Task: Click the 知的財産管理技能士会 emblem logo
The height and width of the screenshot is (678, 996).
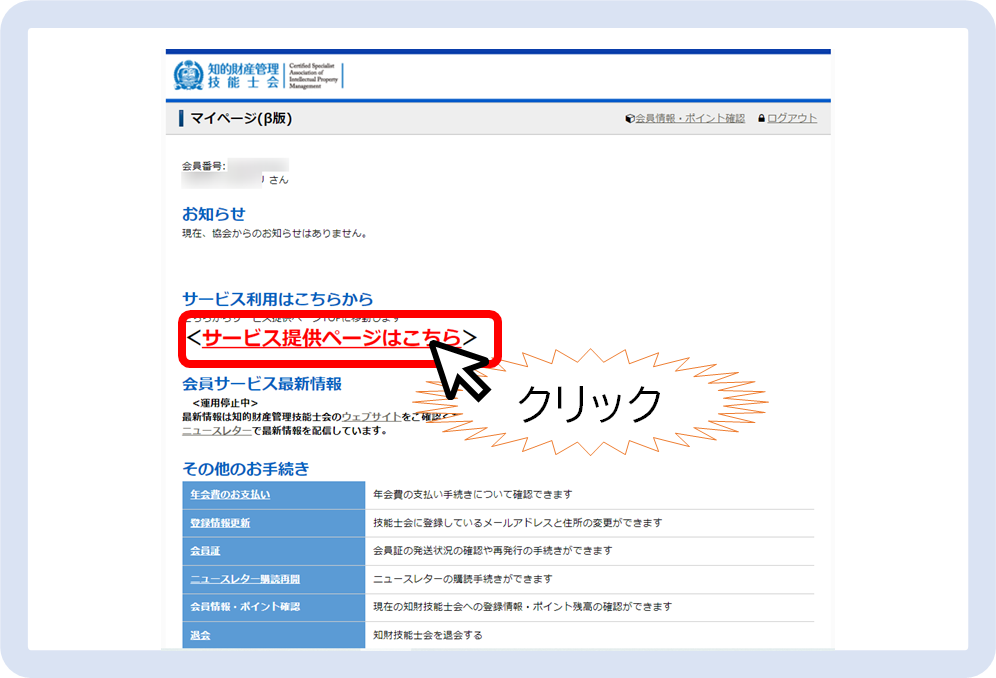Action: 189,76
